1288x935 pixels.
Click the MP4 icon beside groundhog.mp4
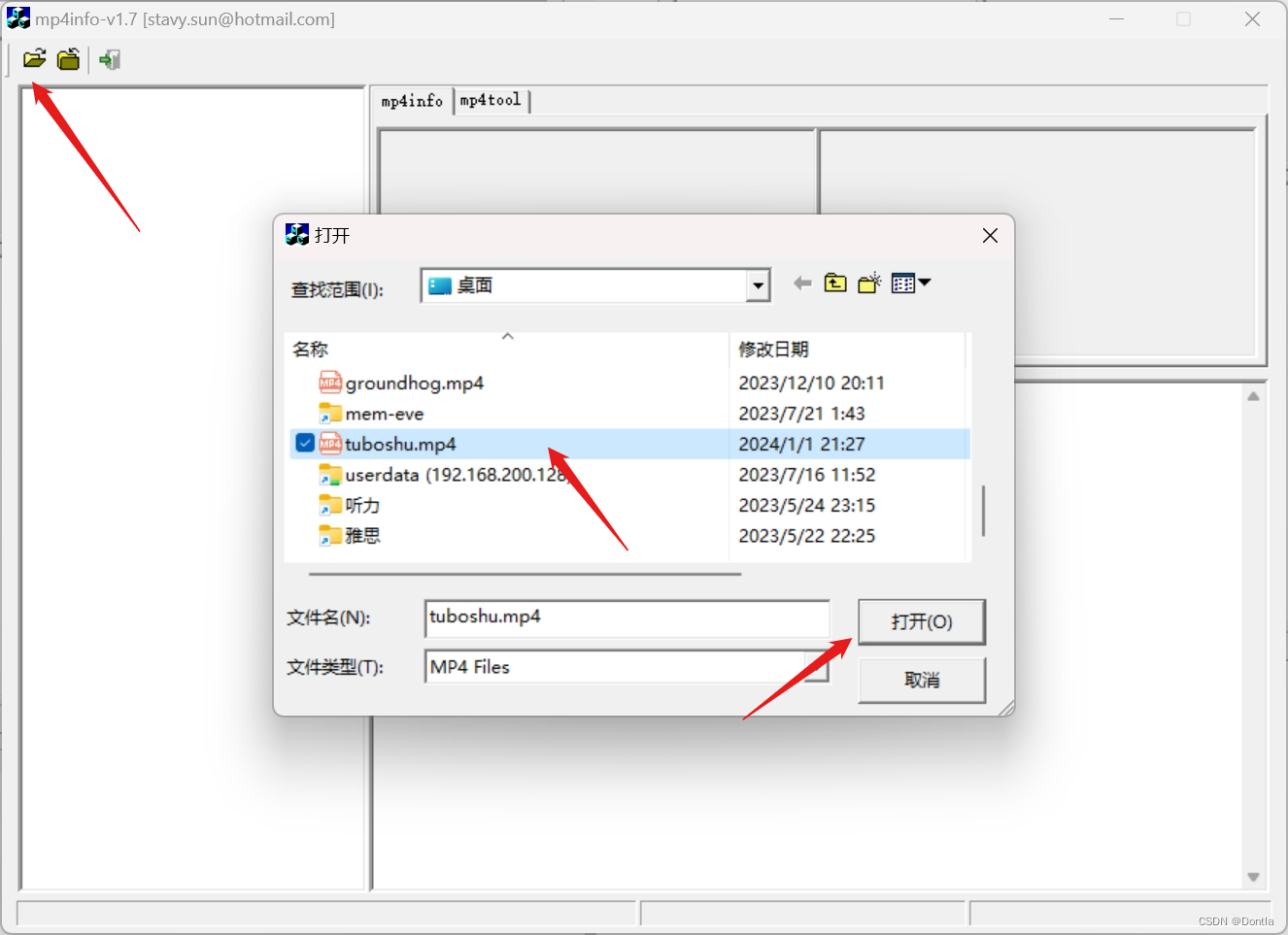click(x=329, y=383)
